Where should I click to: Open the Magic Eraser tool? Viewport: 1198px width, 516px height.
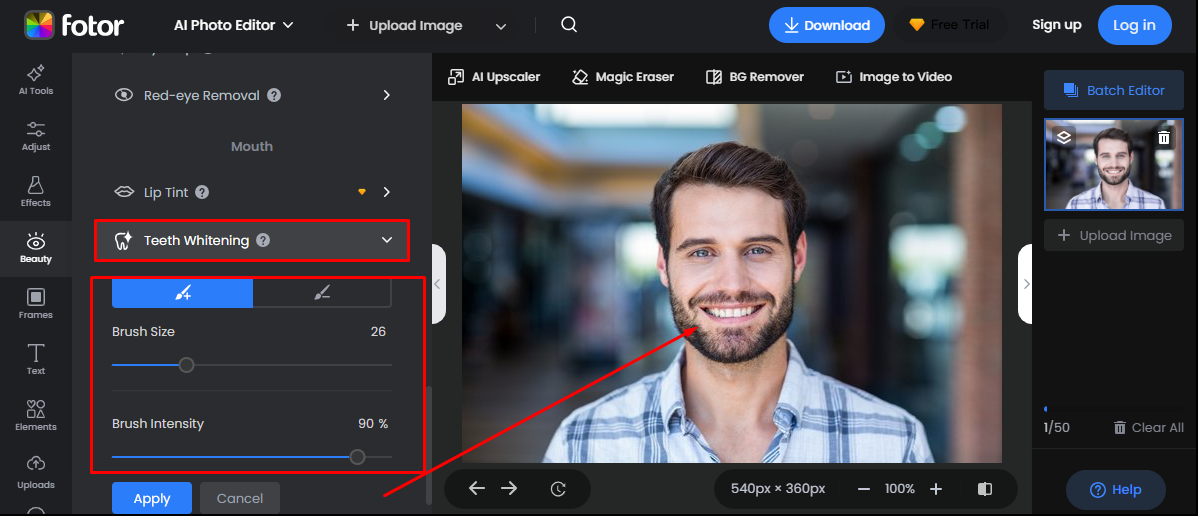tap(622, 77)
